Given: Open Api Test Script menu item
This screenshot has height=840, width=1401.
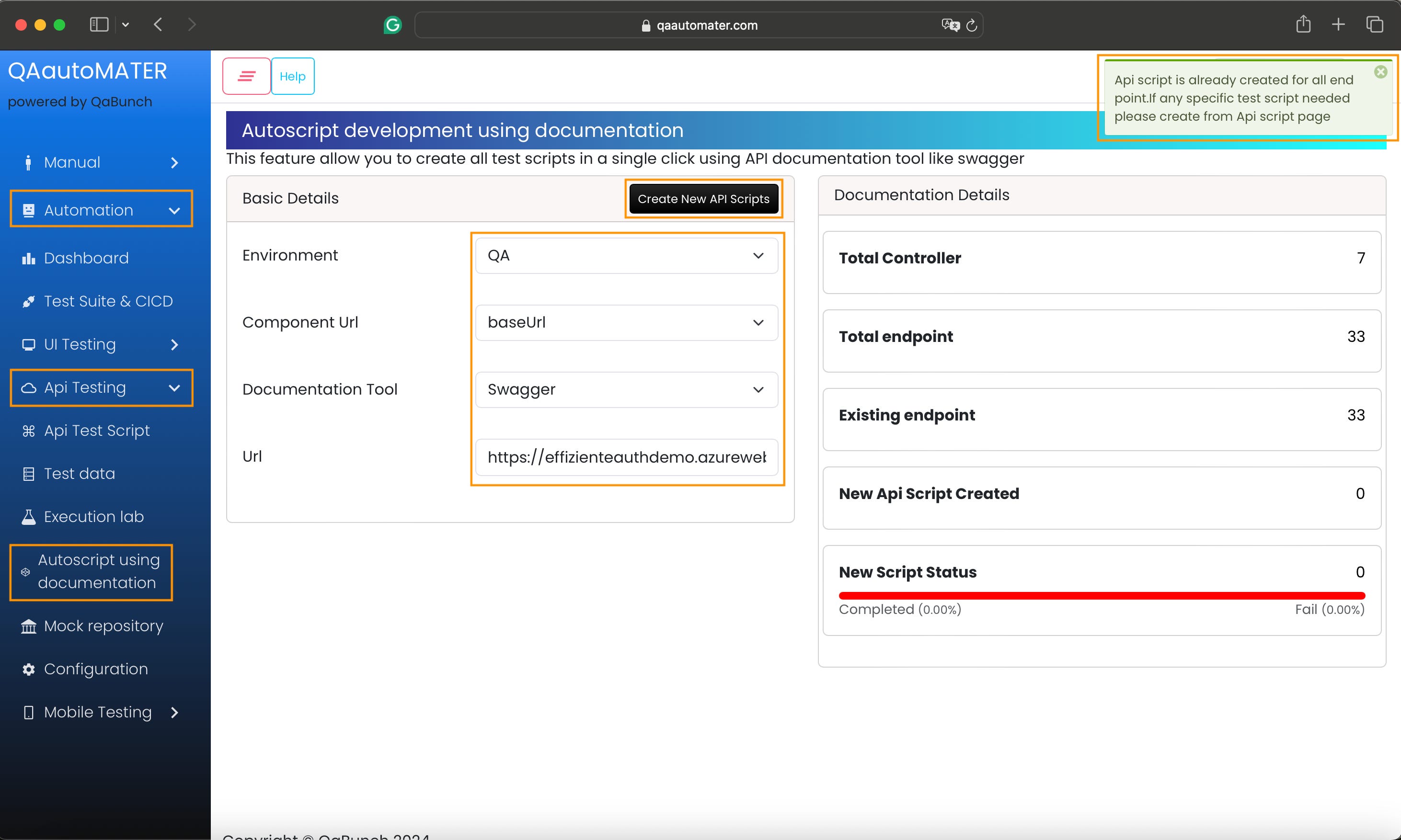Looking at the screenshot, I should [96, 431].
